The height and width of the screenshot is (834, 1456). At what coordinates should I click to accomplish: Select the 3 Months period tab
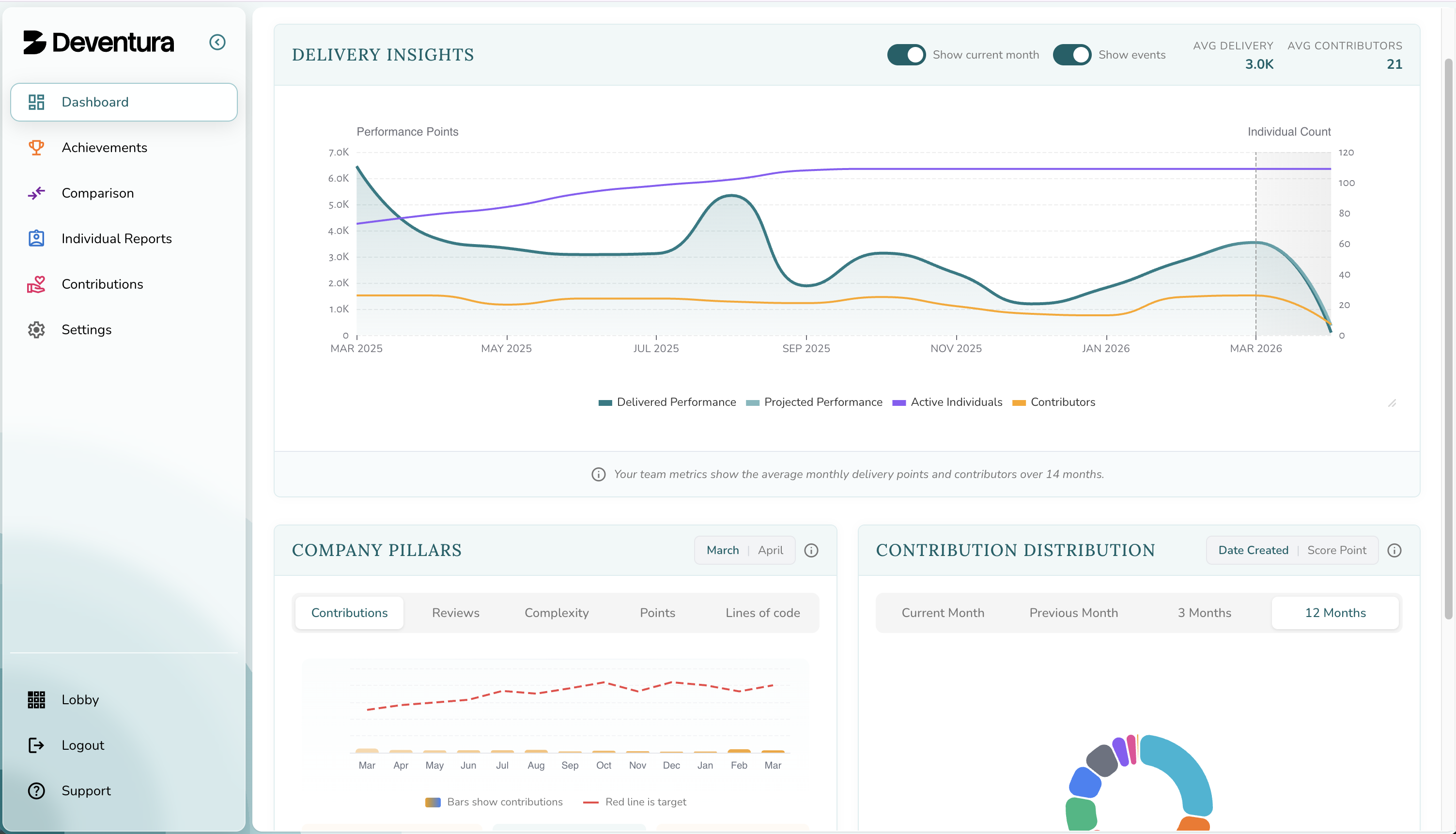[x=1204, y=612]
